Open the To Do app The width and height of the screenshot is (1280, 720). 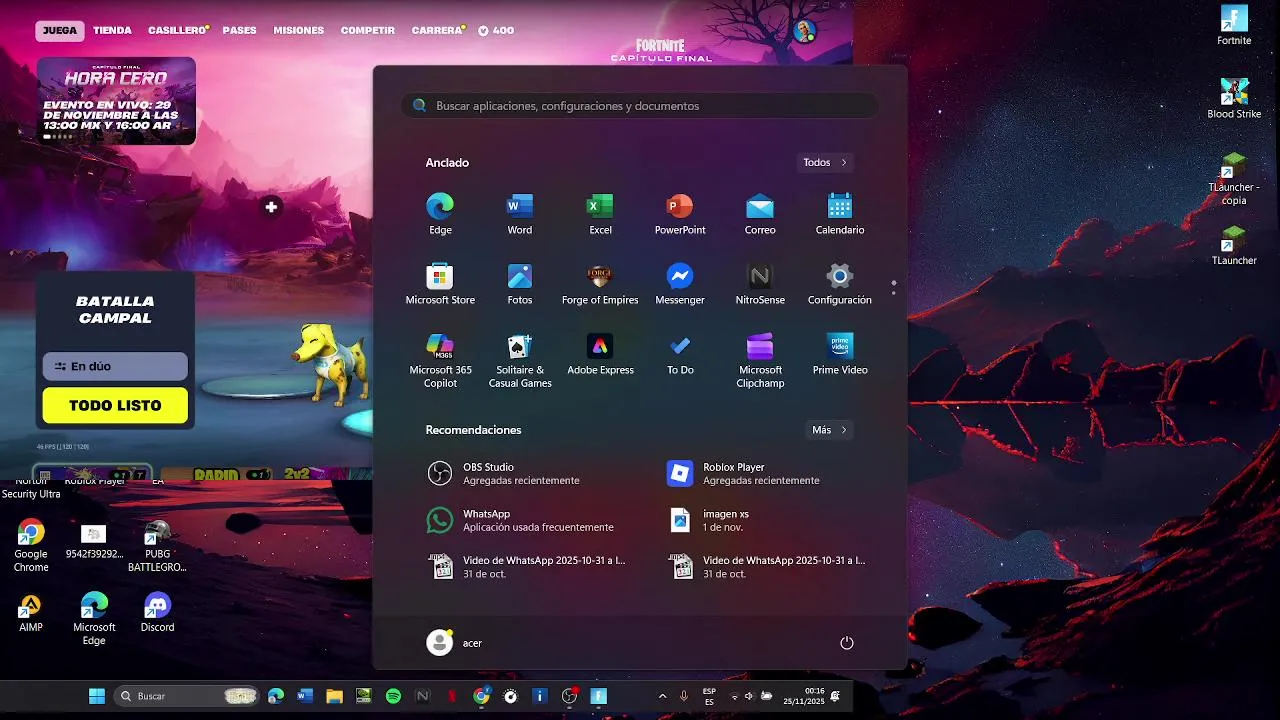[680, 354]
